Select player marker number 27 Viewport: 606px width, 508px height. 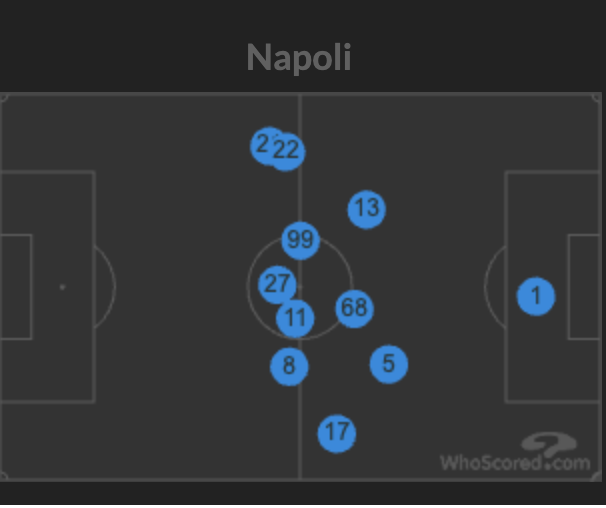coord(277,285)
